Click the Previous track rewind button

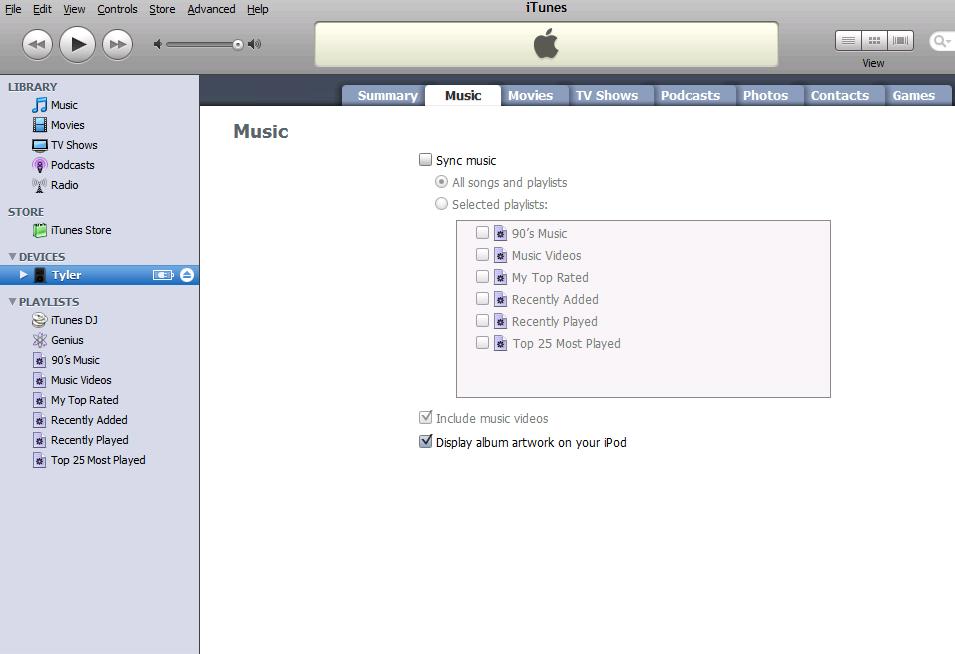(x=37, y=44)
